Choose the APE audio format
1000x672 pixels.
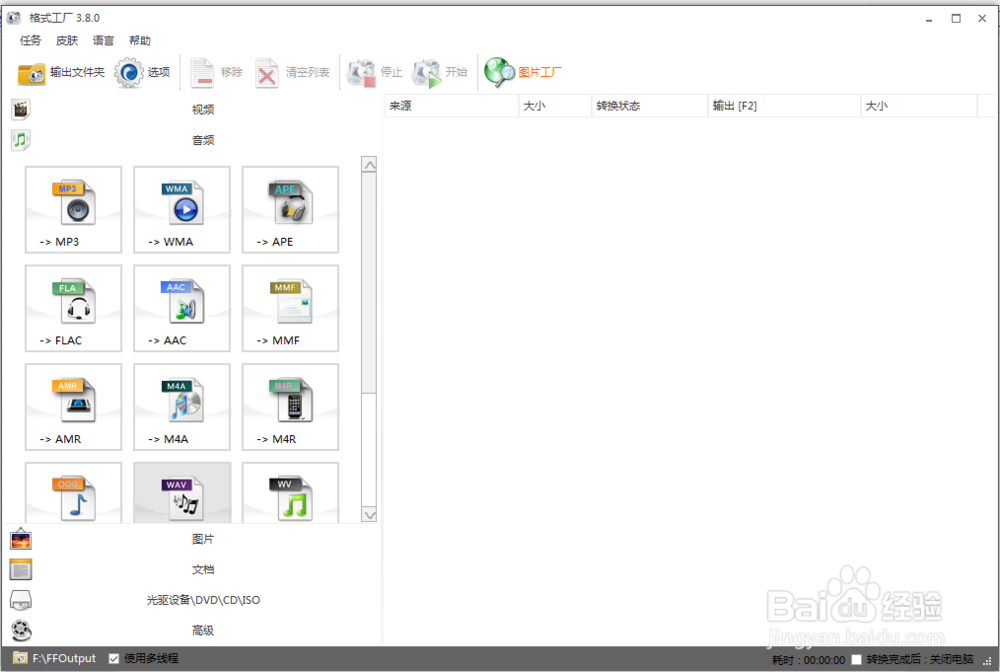tap(289, 210)
